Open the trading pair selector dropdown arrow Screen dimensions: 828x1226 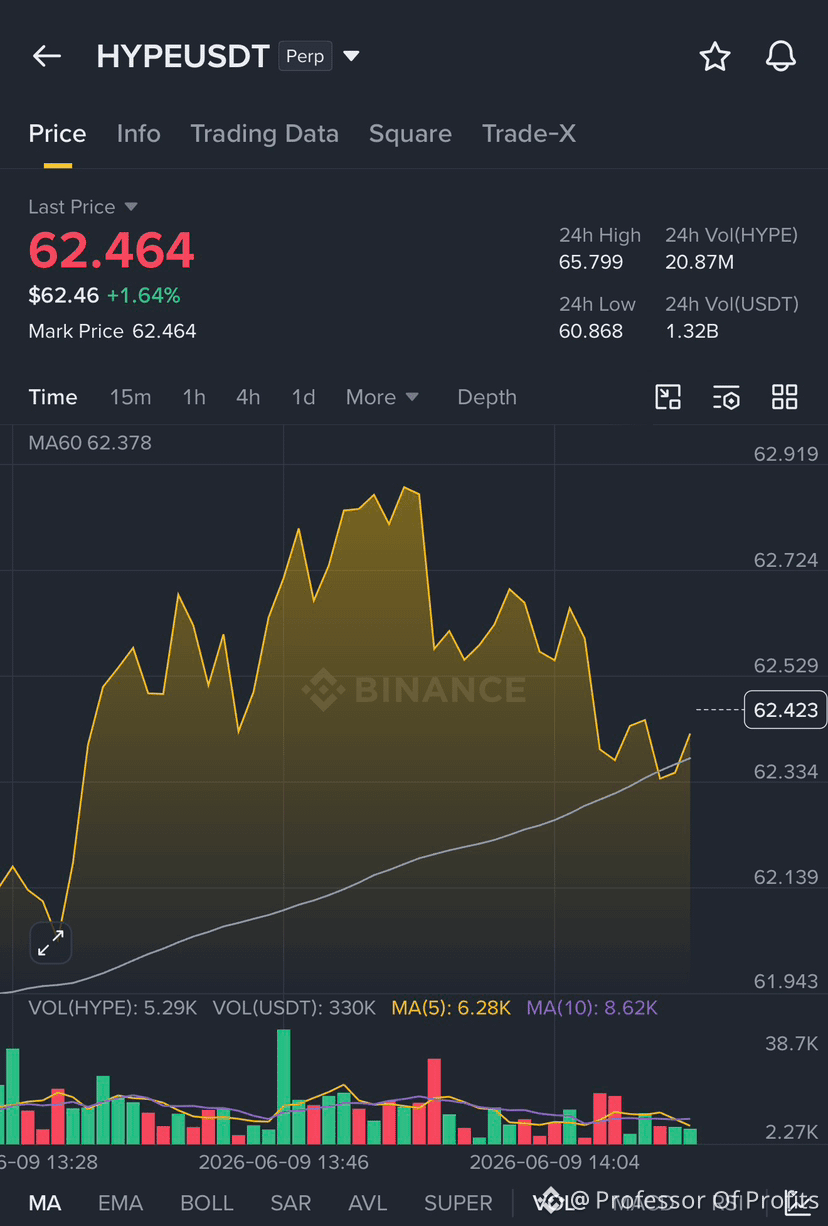click(351, 56)
